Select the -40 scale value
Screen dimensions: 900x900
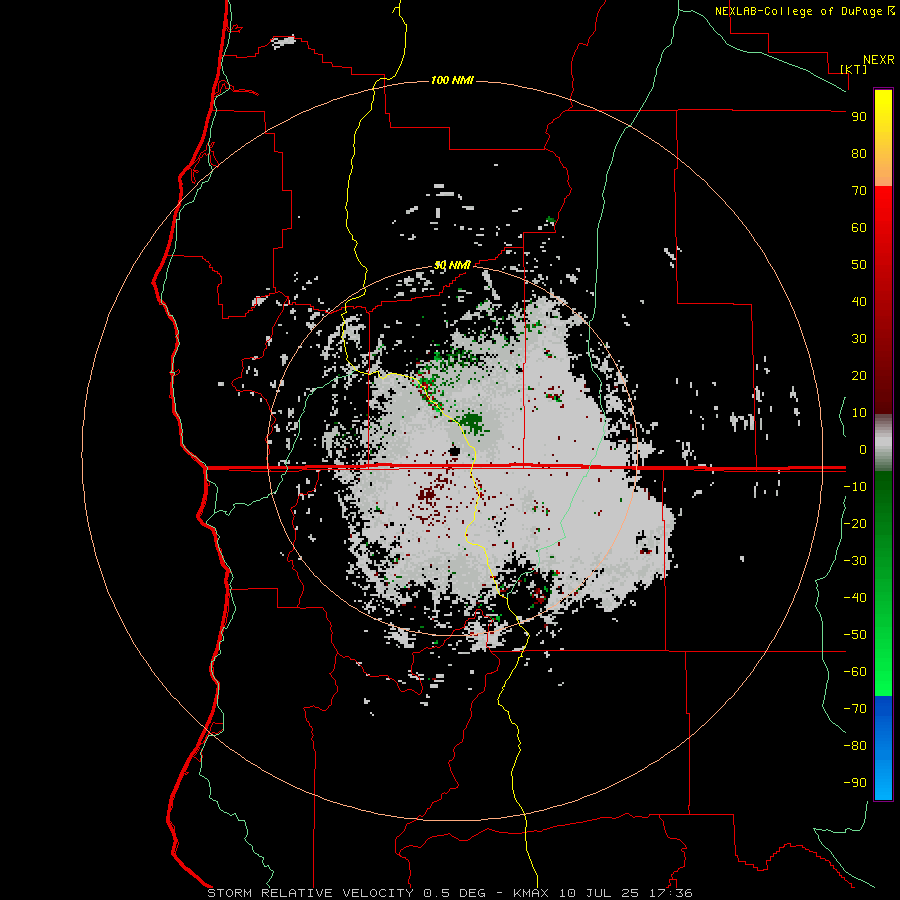pos(855,598)
